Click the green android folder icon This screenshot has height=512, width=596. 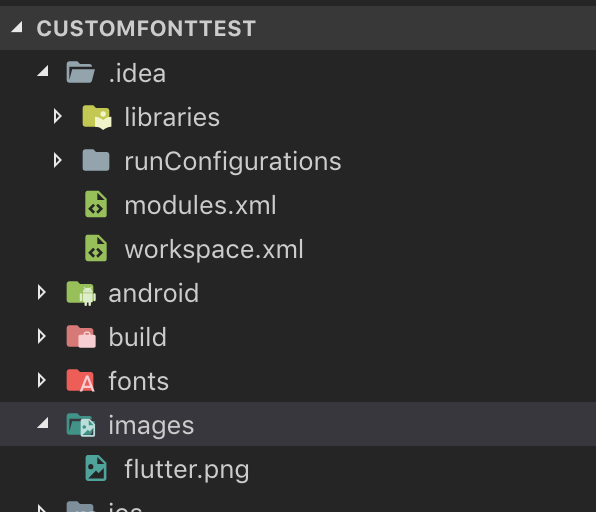pyautogui.click(x=81, y=293)
